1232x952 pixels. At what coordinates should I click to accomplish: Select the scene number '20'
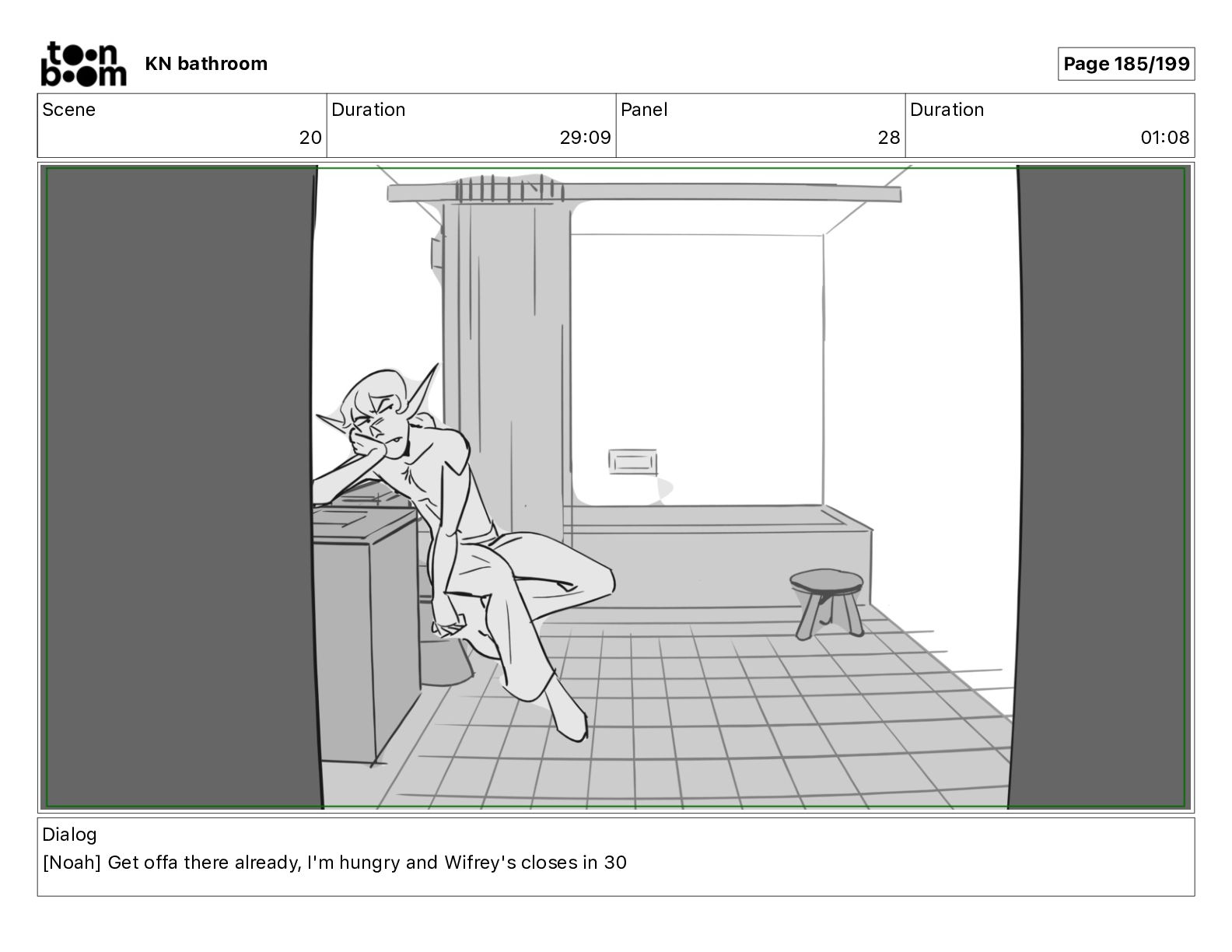tap(310, 138)
